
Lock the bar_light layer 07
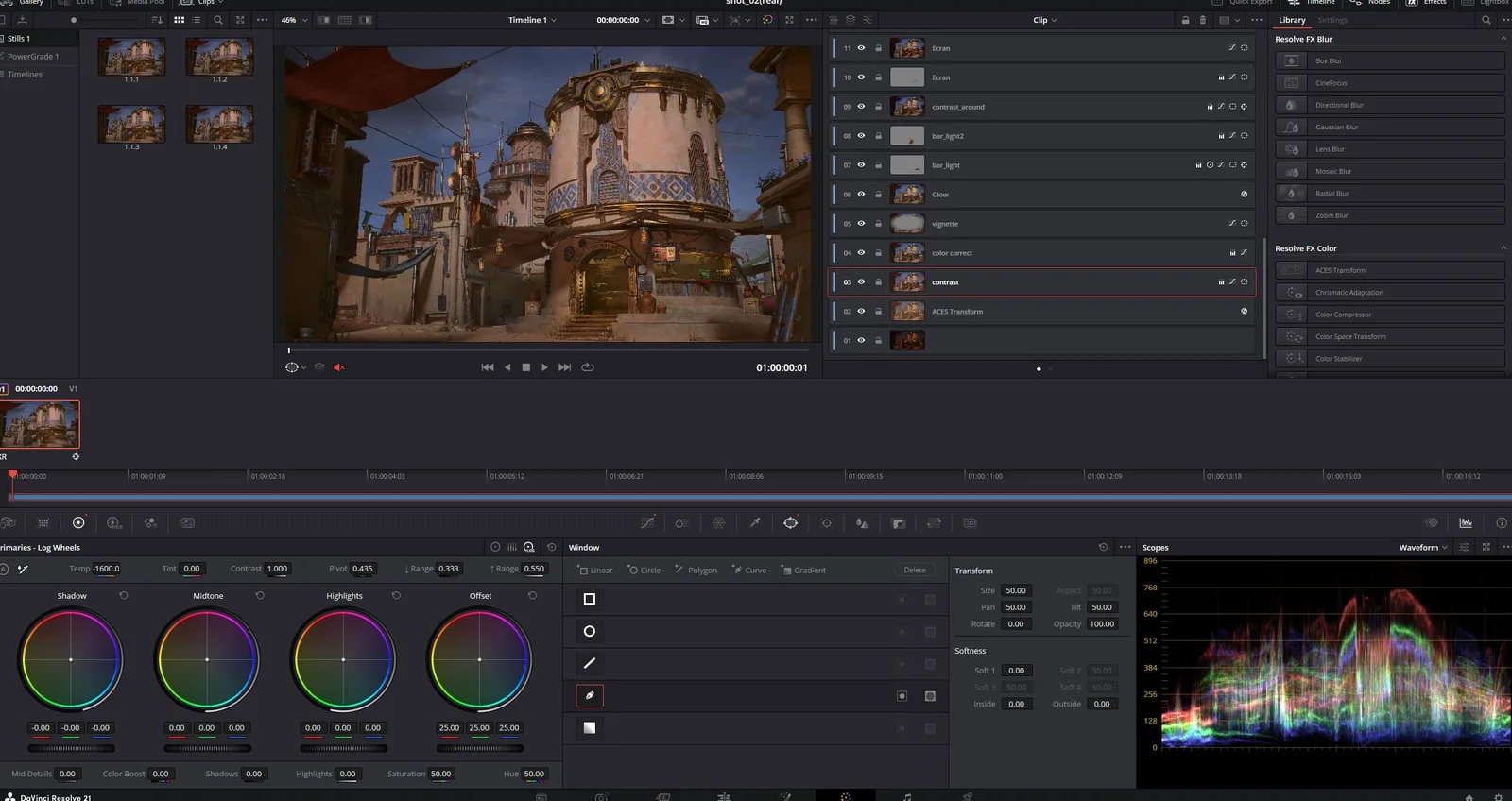coord(878,165)
